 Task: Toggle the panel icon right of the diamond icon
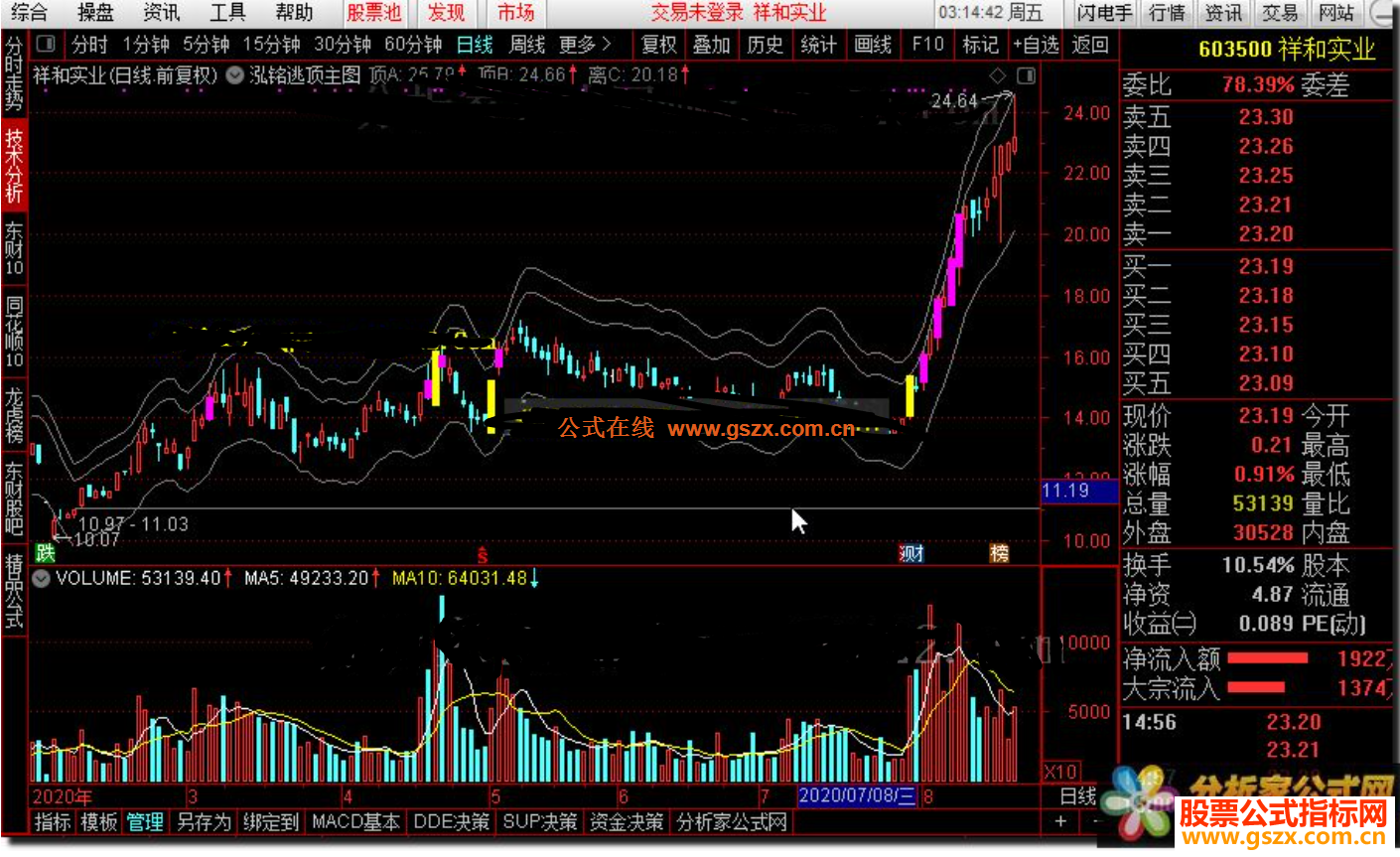pos(1026,75)
